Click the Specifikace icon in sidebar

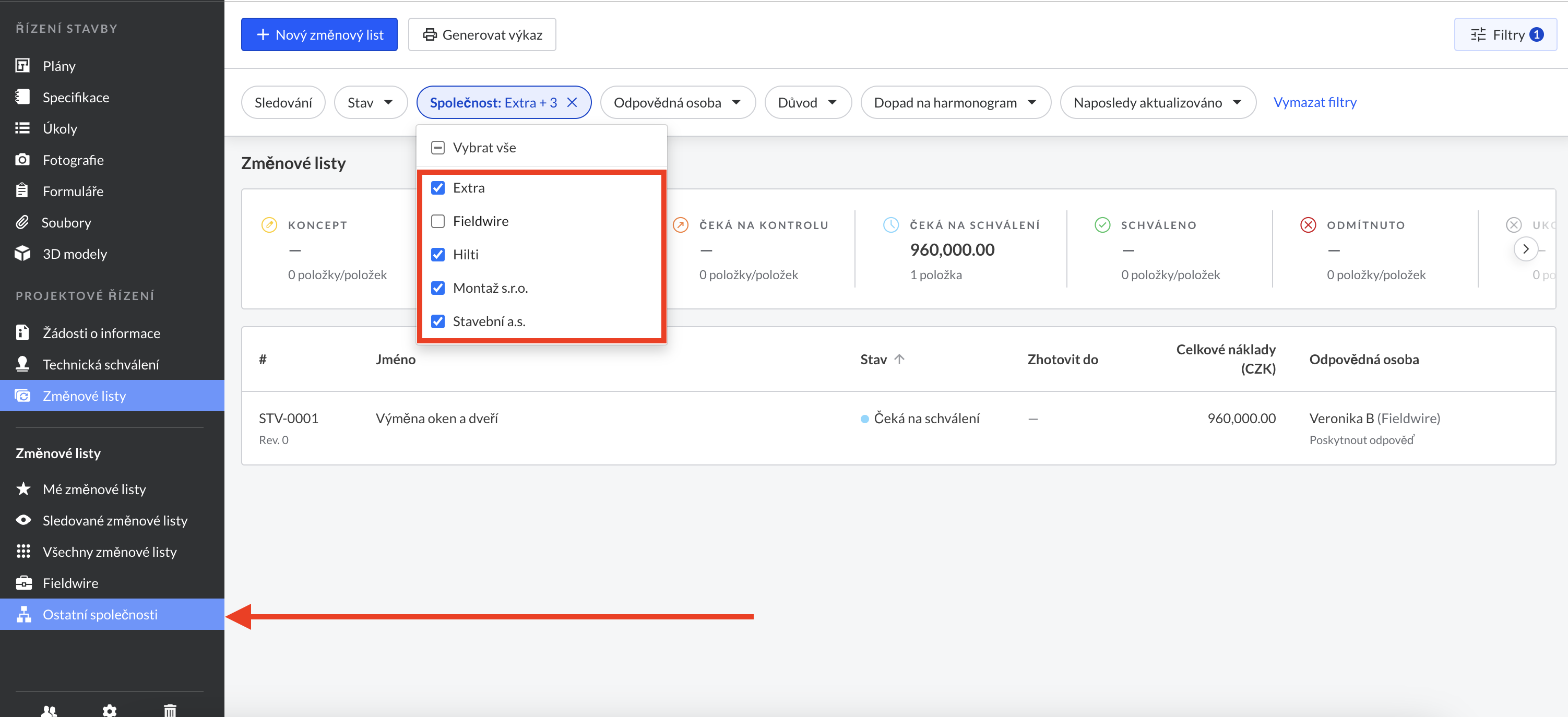tap(22, 97)
